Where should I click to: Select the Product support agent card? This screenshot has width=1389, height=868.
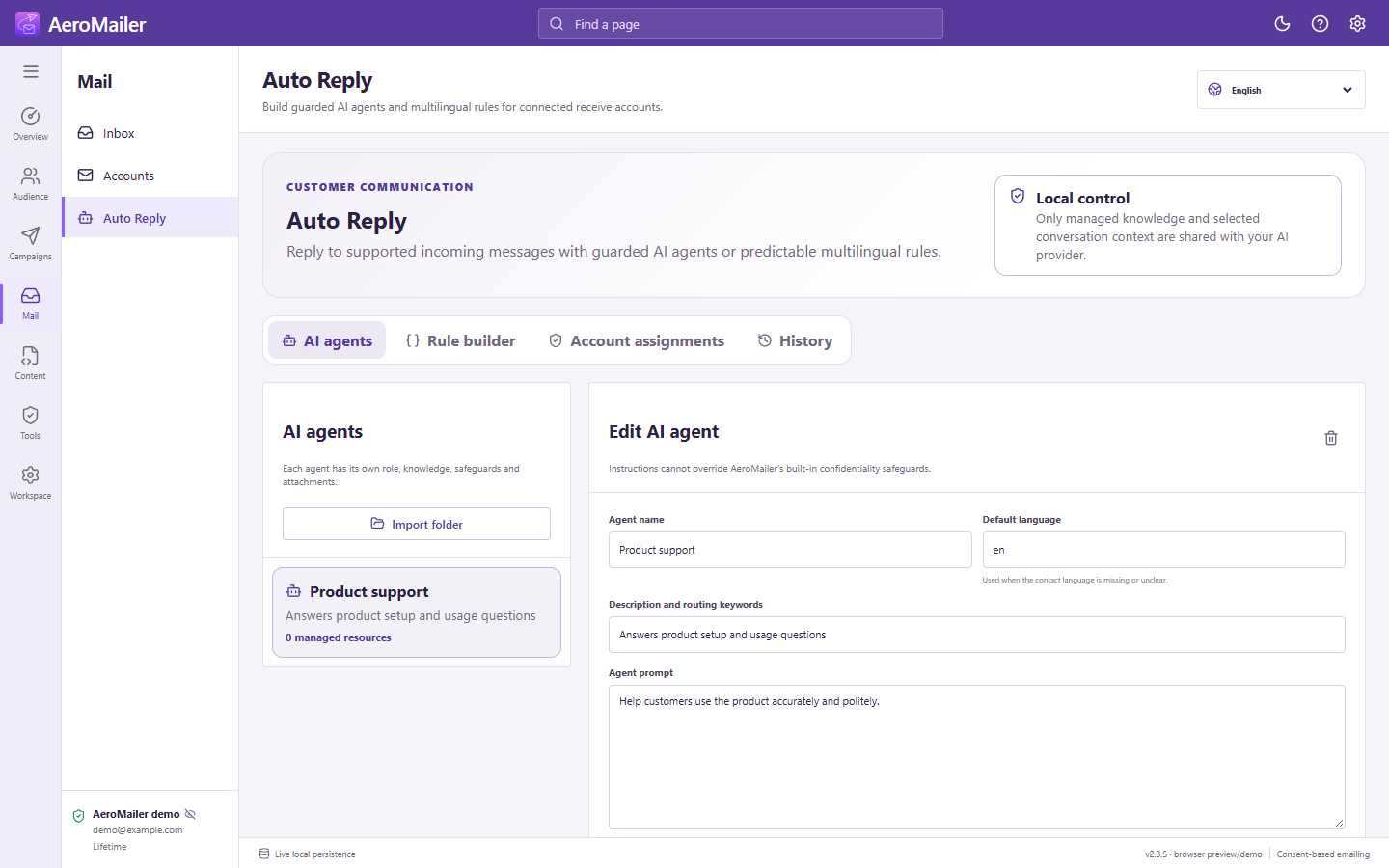click(417, 612)
